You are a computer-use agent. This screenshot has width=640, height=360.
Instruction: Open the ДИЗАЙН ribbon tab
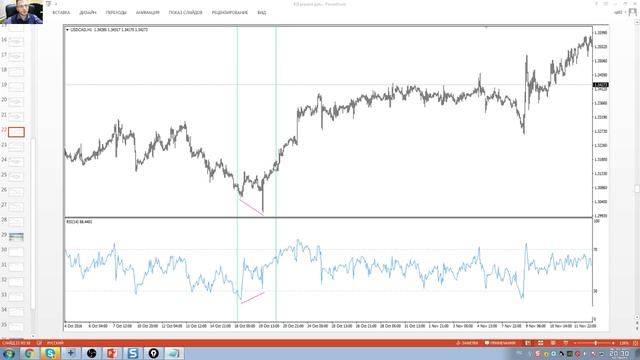[x=88, y=13]
